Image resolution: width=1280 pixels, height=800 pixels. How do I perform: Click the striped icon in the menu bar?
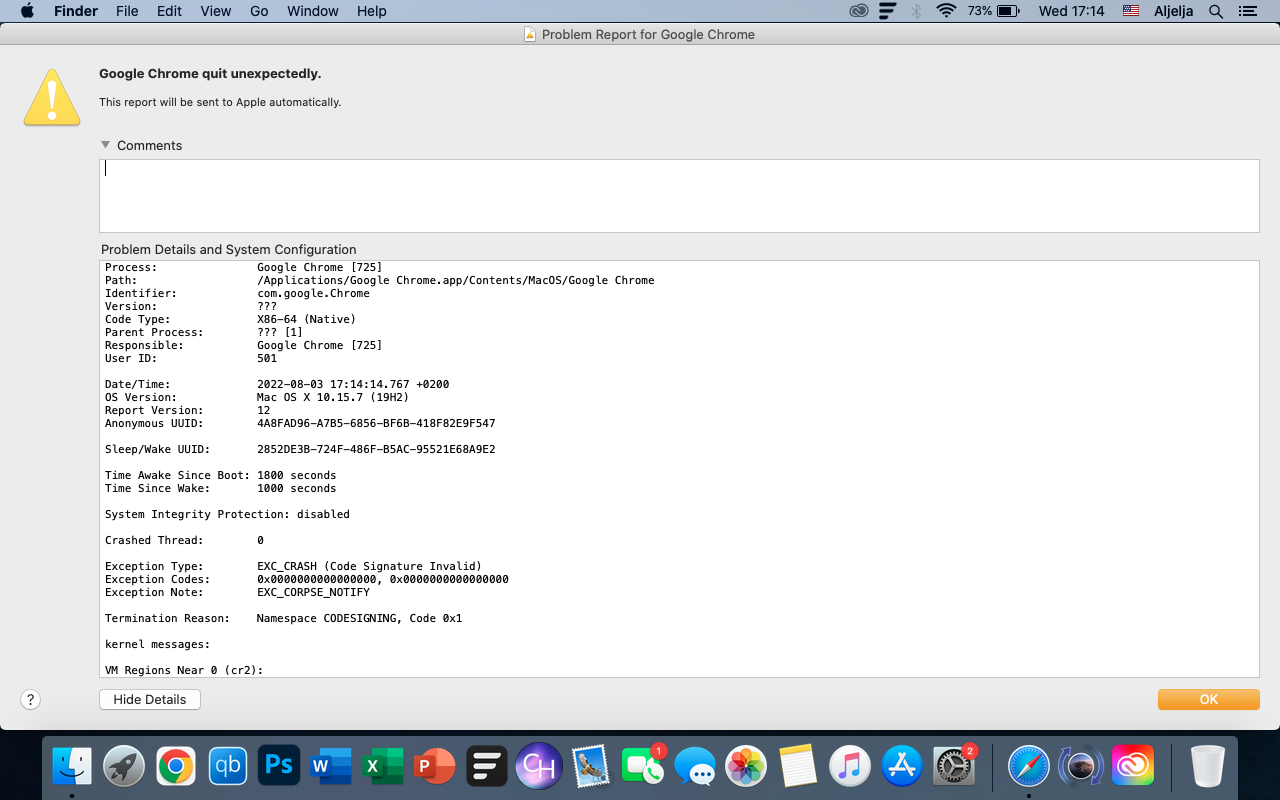pyautogui.click(x=887, y=11)
